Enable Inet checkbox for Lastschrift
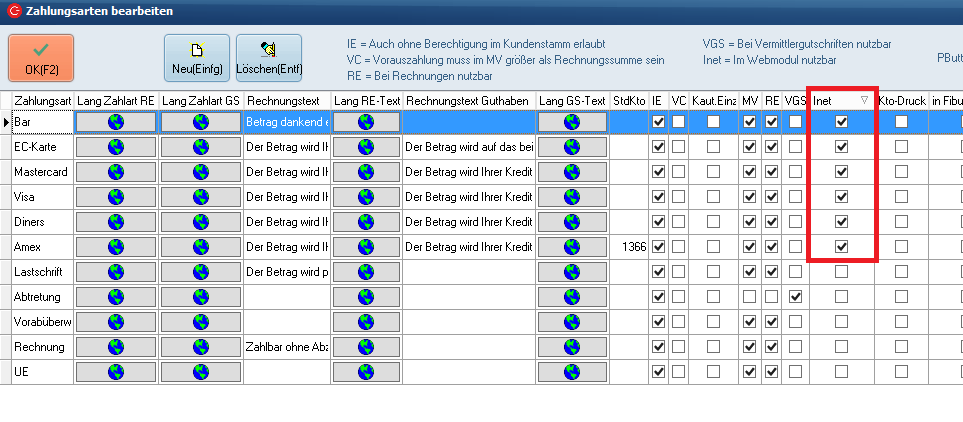The width and height of the screenshot is (963, 422). pyautogui.click(x=842, y=272)
